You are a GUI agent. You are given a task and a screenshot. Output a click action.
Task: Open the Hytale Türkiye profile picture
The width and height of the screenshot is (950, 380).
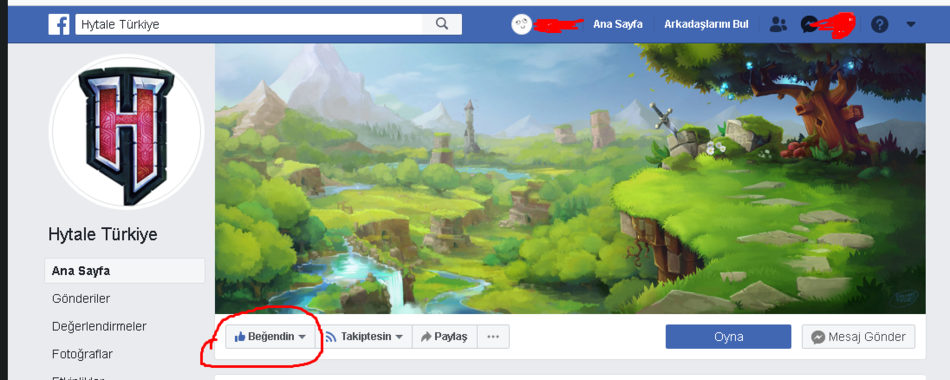pyautogui.click(x=127, y=132)
